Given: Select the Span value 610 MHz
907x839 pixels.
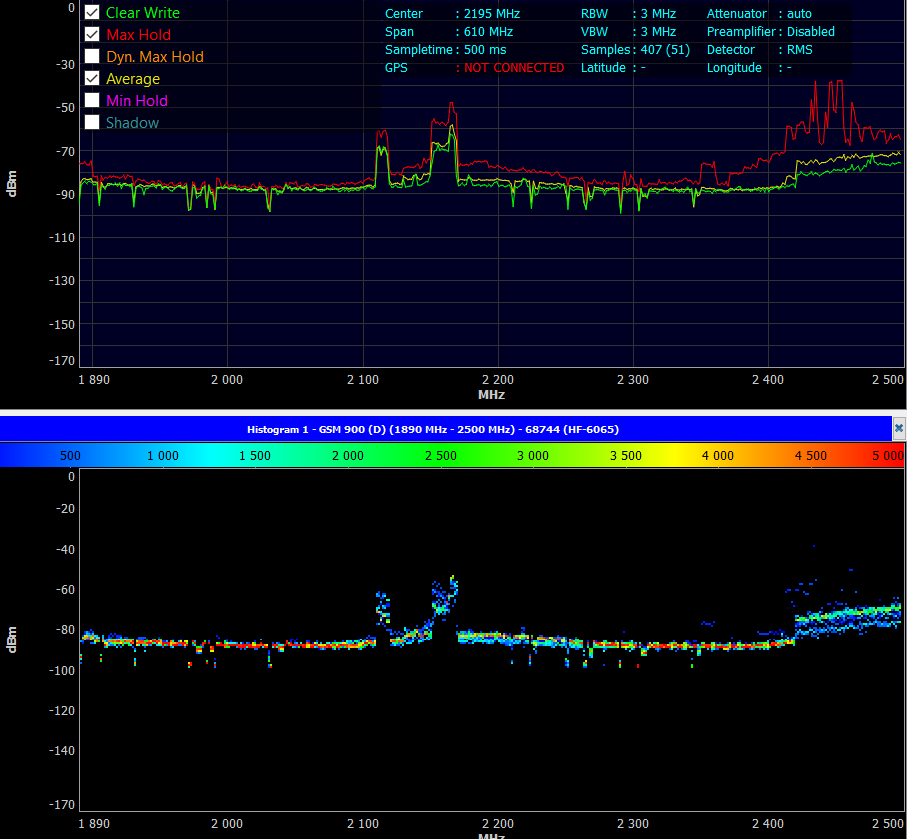Looking at the screenshot, I should click(488, 32).
